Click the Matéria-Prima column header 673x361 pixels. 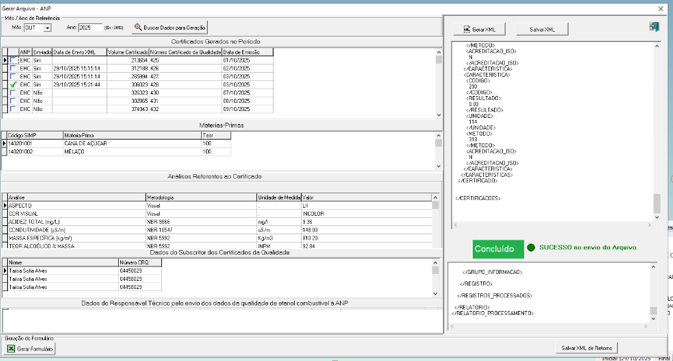click(132, 135)
